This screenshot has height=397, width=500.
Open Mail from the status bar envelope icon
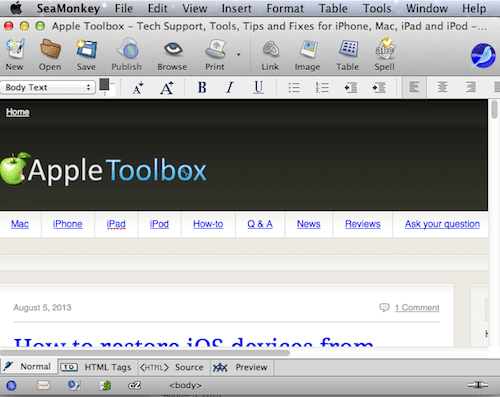(43, 386)
